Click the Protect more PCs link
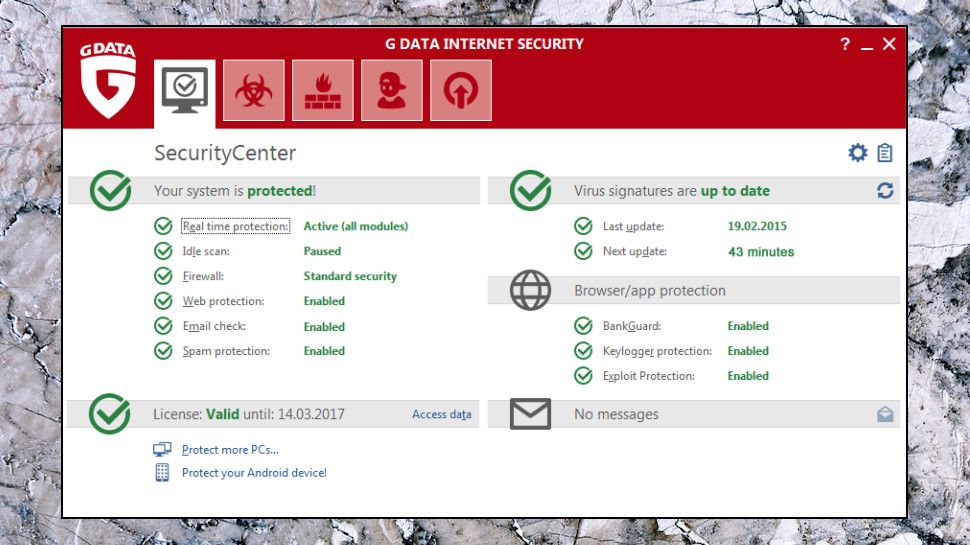Screen dimensions: 970x545 (230, 450)
